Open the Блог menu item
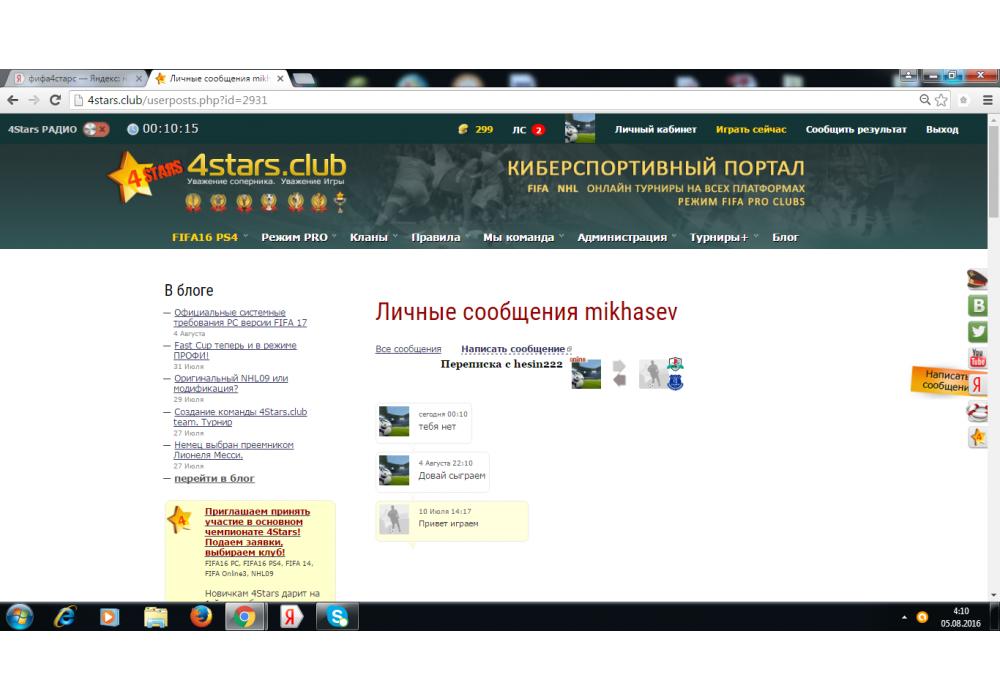The image size is (1000, 700). pyautogui.click(x=785, y=237)
